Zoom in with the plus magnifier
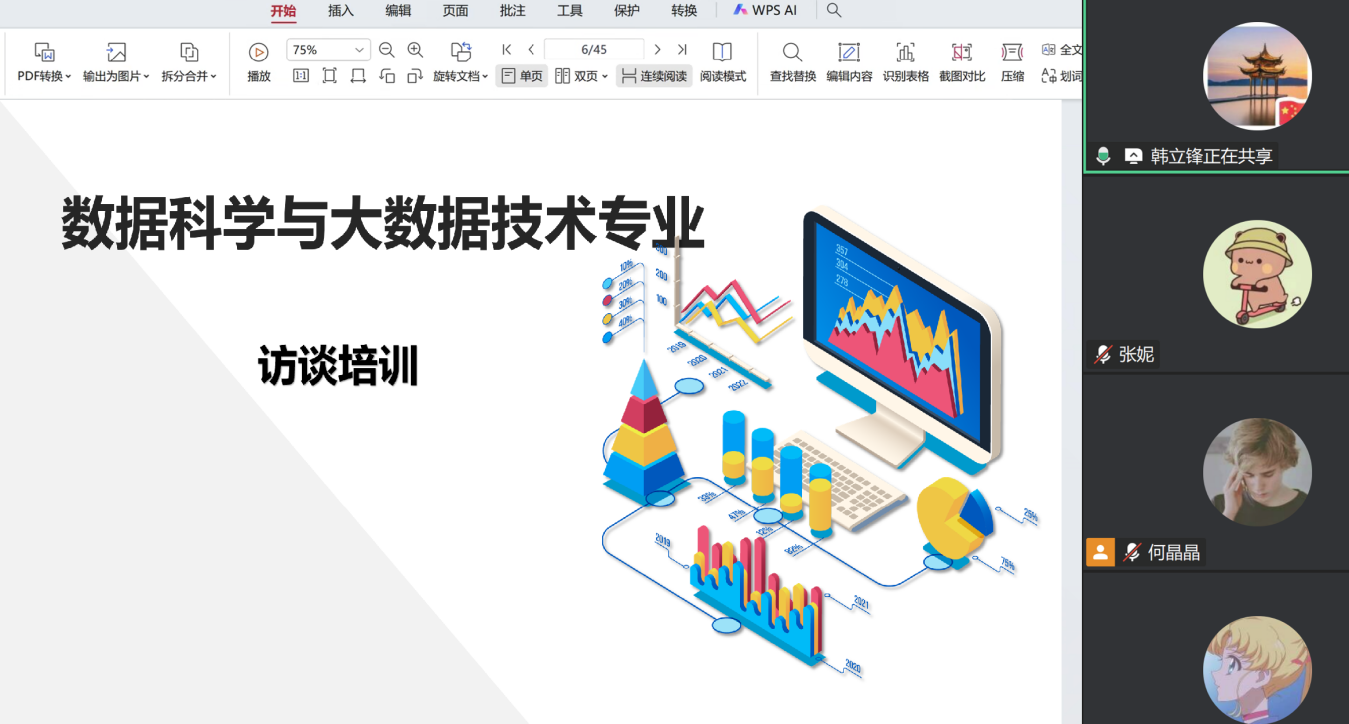This screenshot has height=724, width=1349. pos(416,50)
